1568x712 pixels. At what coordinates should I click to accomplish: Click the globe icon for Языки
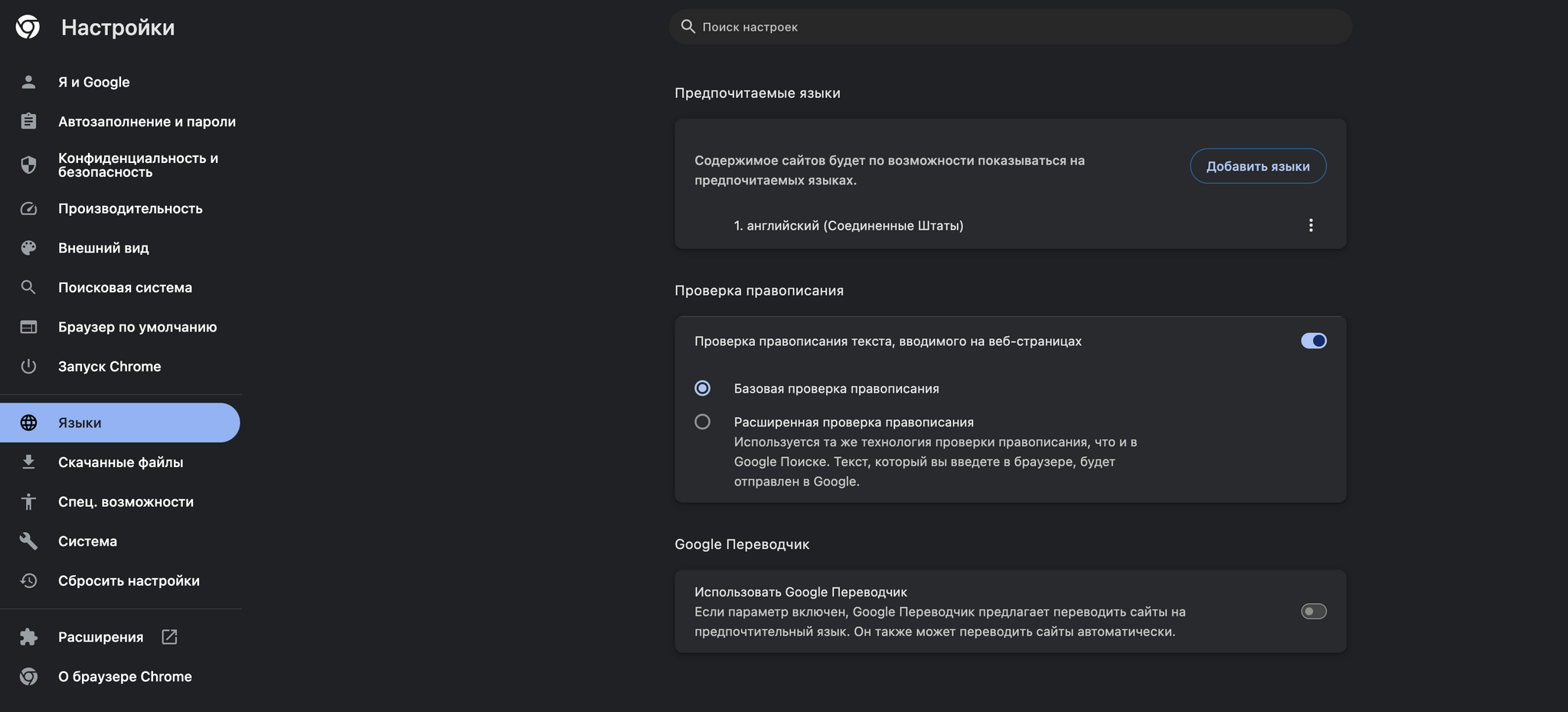28,423
